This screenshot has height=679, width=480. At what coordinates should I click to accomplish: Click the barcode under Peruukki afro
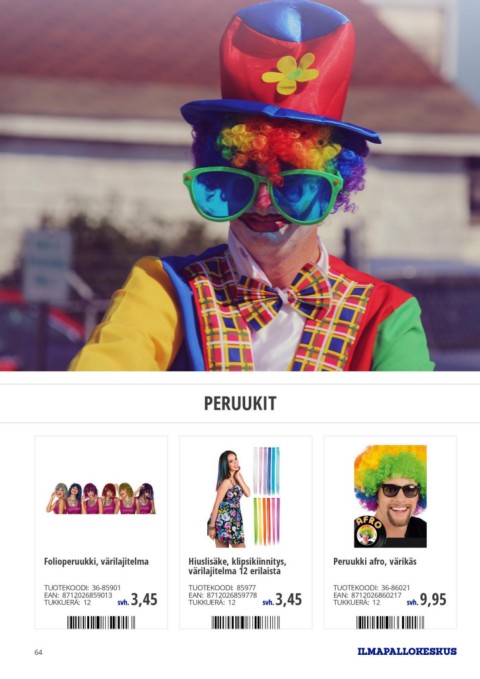coord(390,622)
